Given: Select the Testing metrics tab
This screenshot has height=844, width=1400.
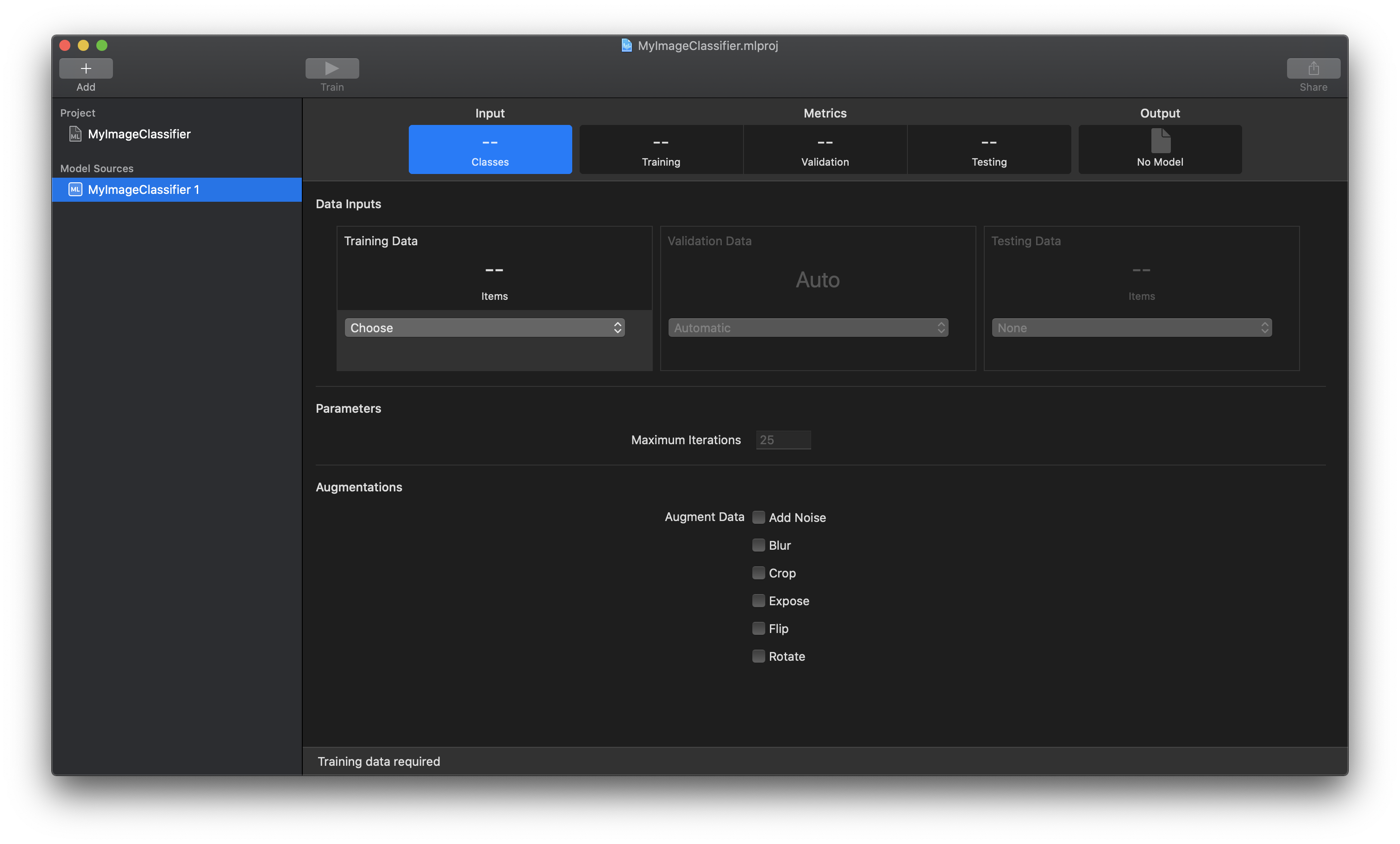Looking at the screenshot, I should (988, 149).
